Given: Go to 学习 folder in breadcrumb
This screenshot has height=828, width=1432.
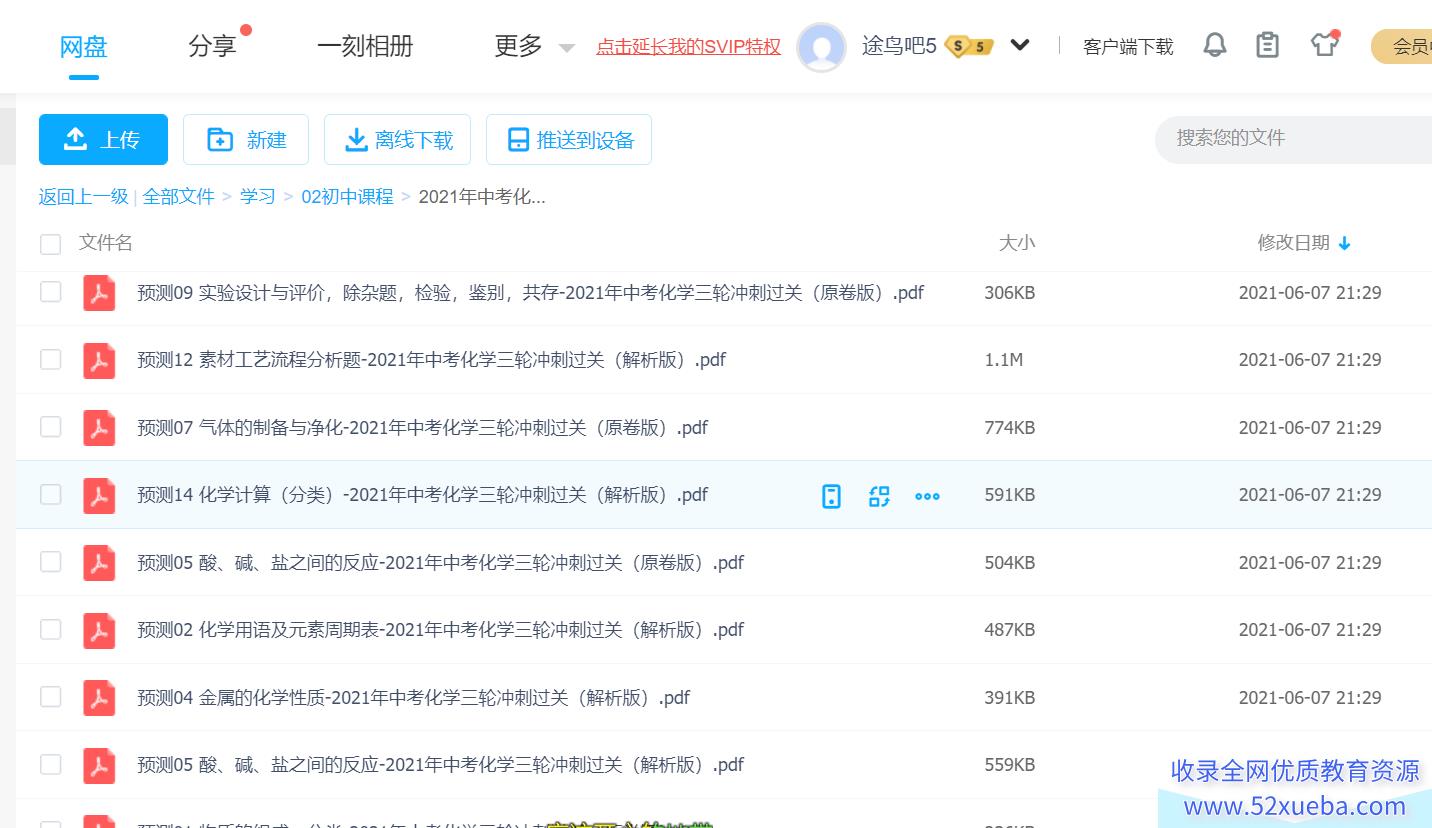Looking at the screenshot, I should pyautogui.click(x=258, y=196).
